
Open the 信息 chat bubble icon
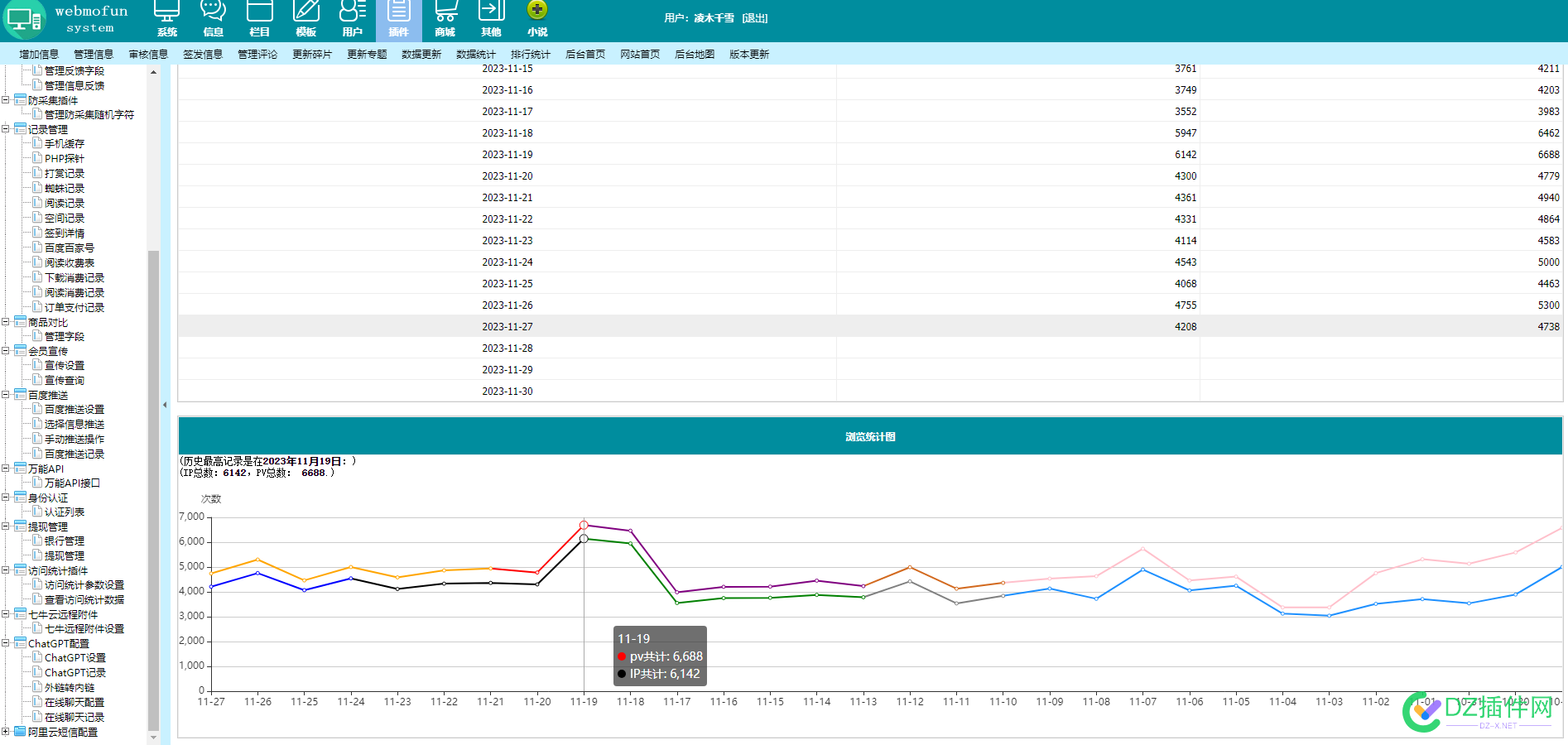[x=214, y=12]
